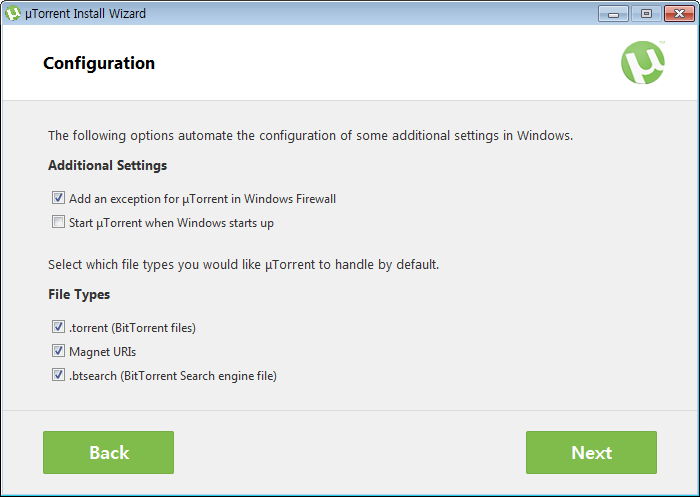Viewport: 700px width, 497px height.
Task: Click the File Types heading
Action: 79,295
